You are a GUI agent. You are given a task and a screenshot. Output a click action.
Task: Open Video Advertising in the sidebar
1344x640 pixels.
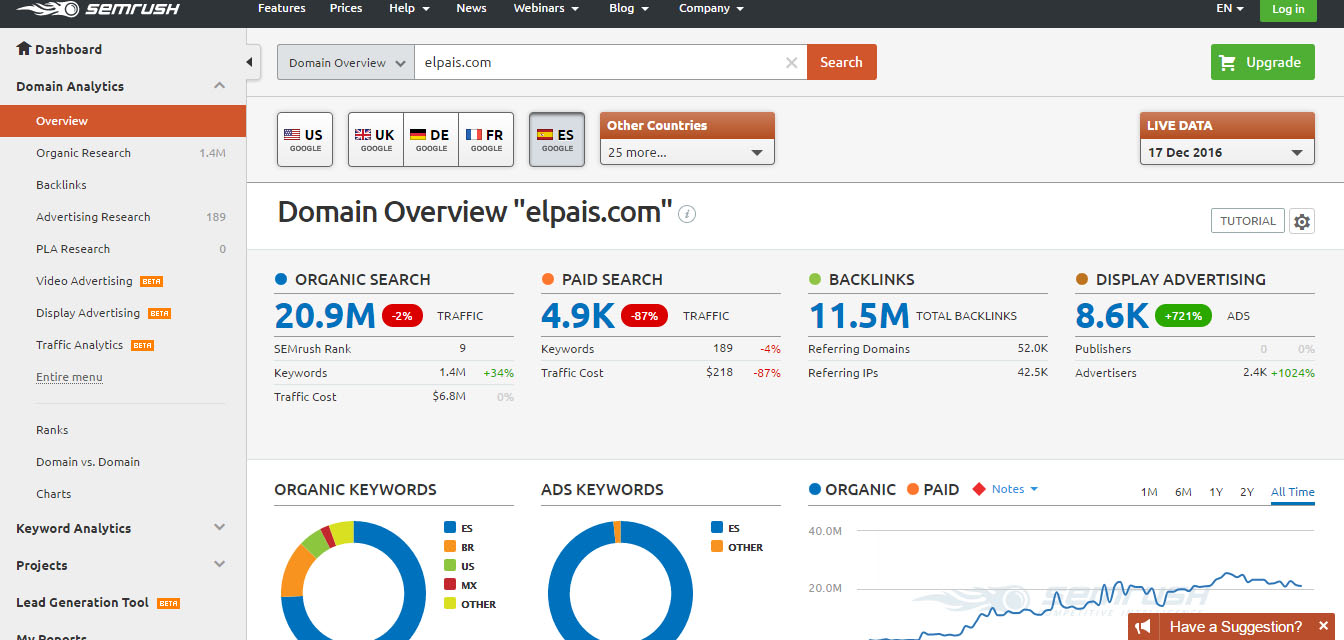pos(84,281)
